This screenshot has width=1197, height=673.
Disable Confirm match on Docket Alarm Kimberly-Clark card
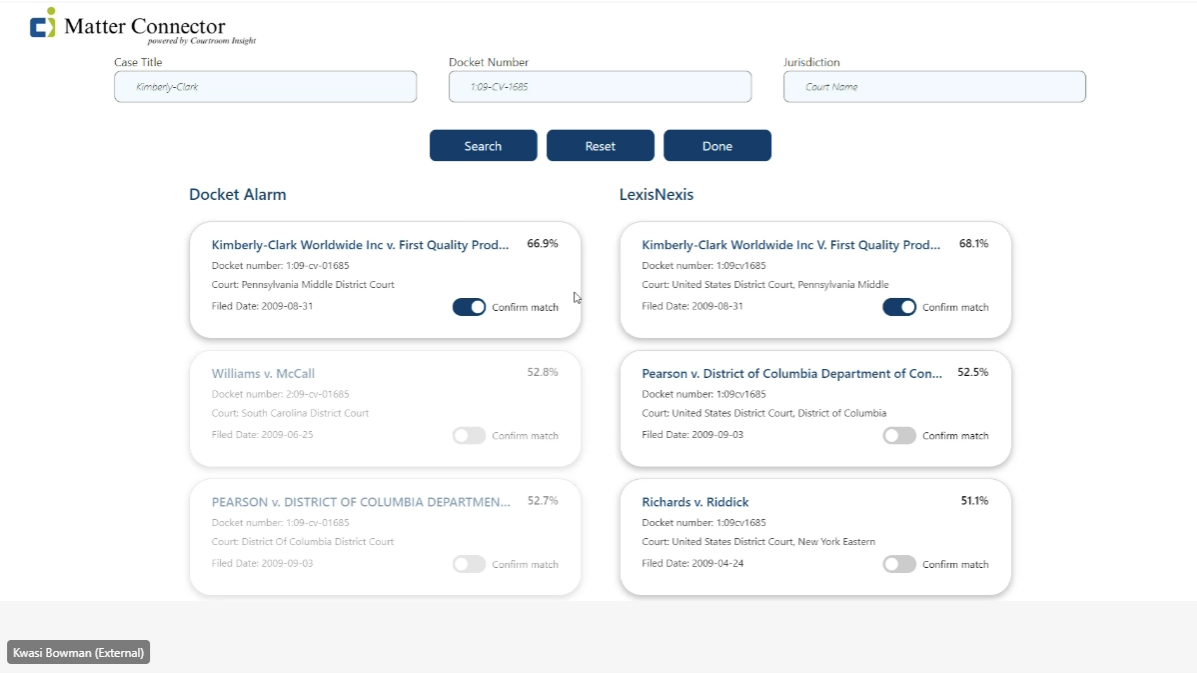pos(469,307)
